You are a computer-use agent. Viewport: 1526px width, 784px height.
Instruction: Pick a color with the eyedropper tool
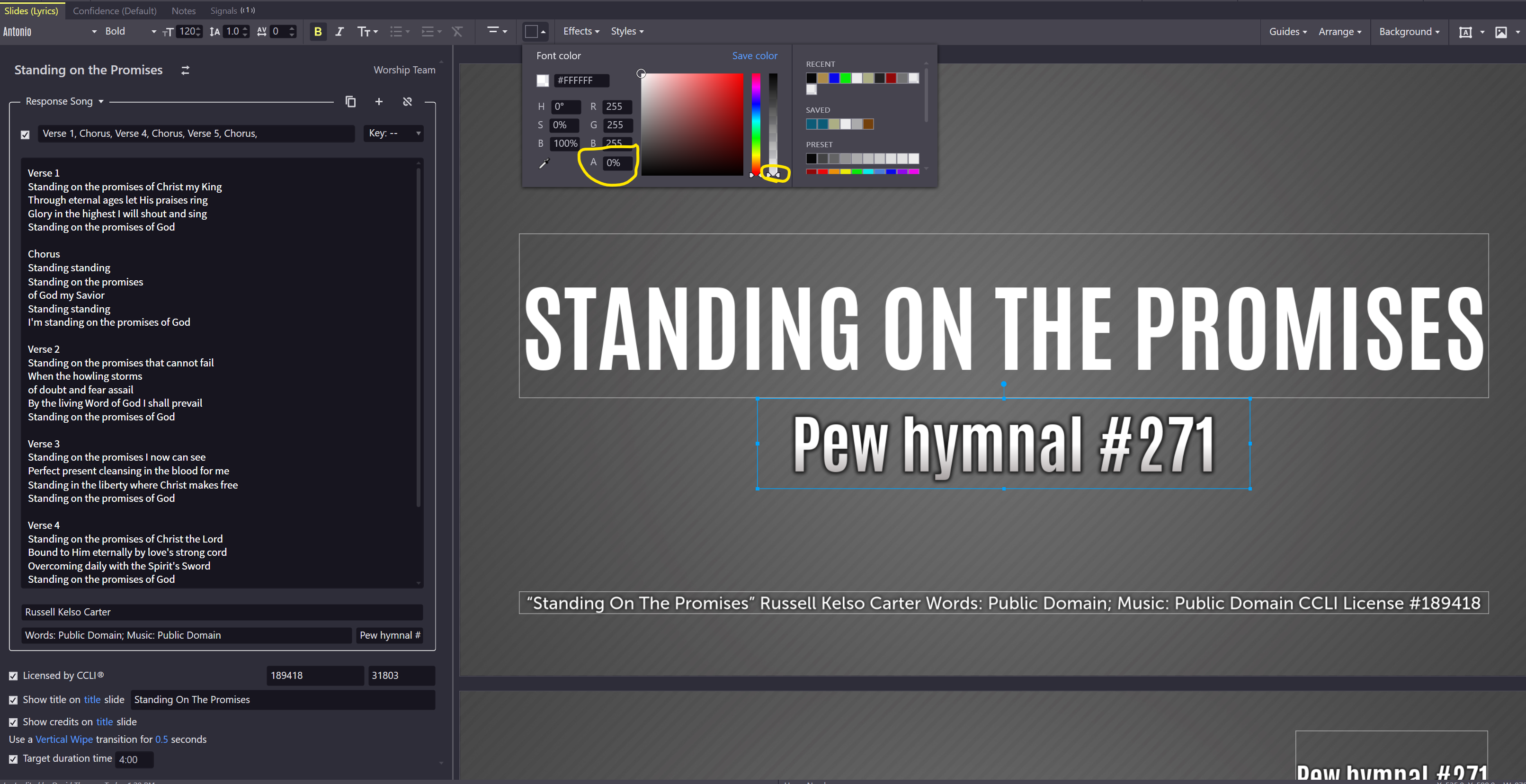point(544,163)
